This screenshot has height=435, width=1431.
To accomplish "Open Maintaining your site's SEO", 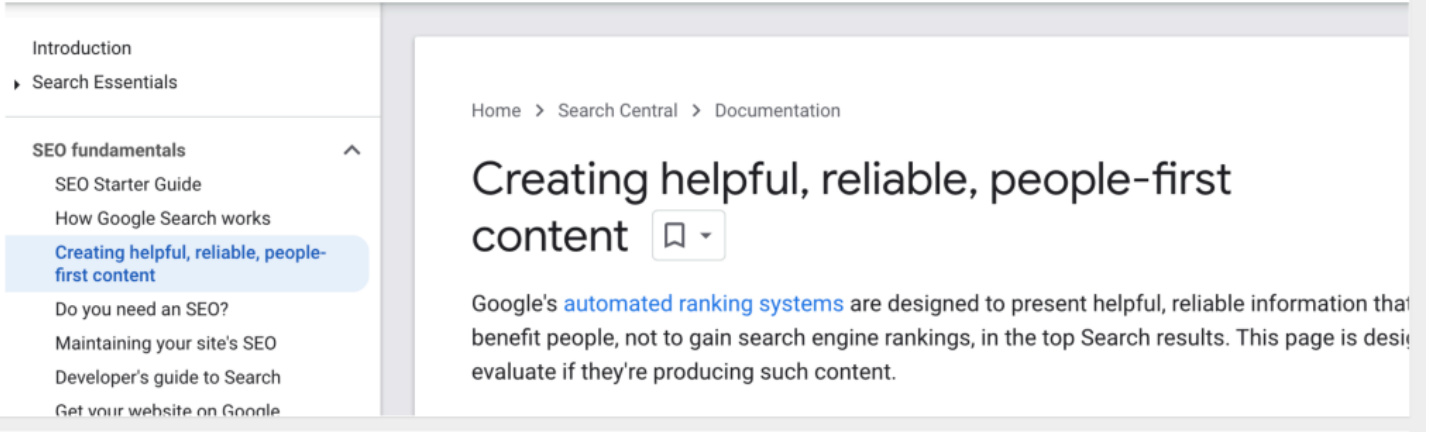I will pos(165,343).
